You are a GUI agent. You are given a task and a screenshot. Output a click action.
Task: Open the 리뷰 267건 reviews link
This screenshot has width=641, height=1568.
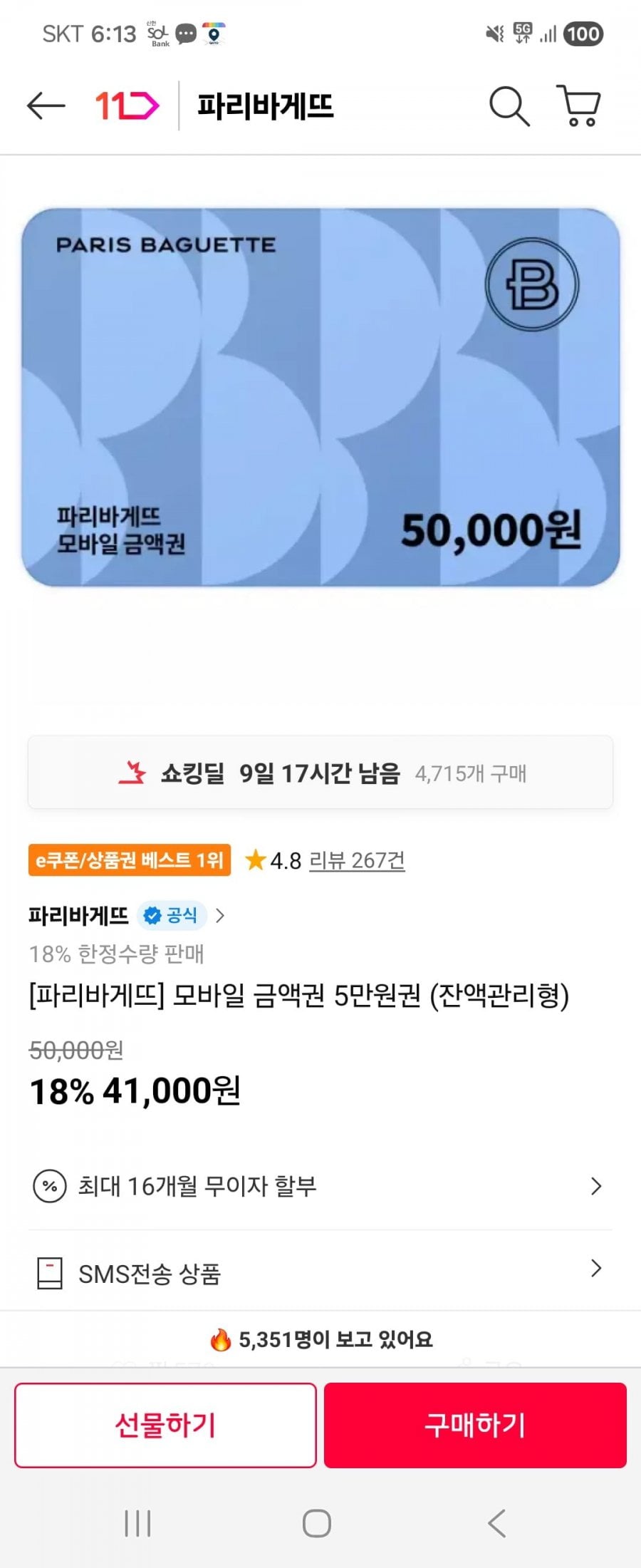point(357,860)
